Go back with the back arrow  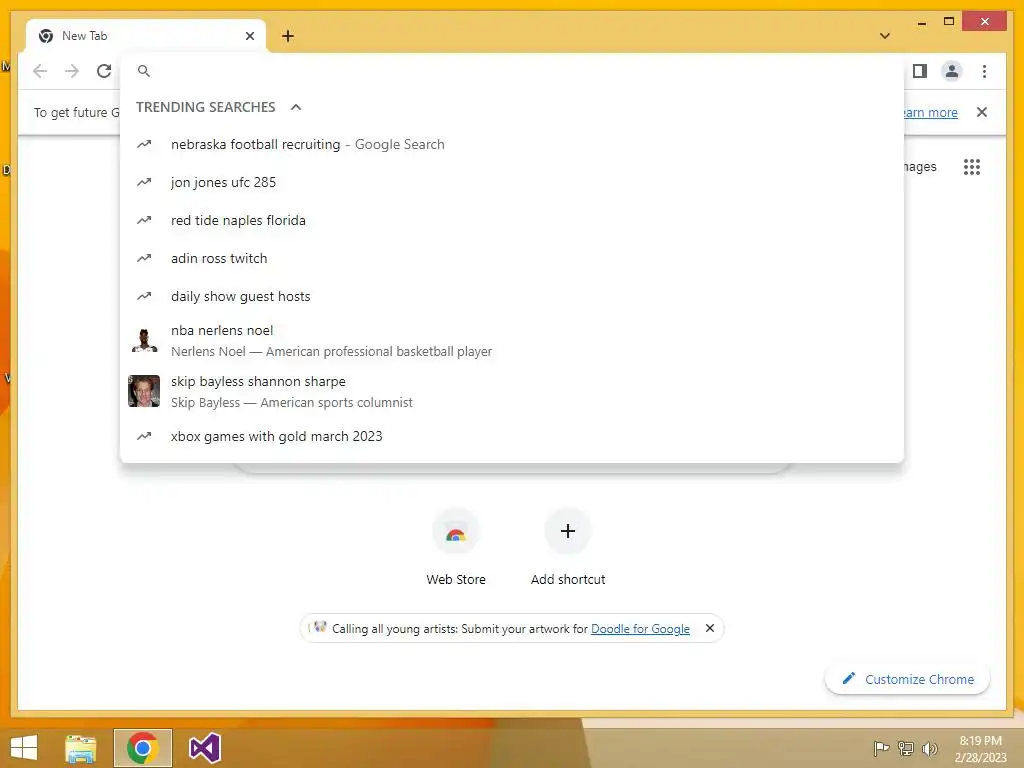[40, 71]
